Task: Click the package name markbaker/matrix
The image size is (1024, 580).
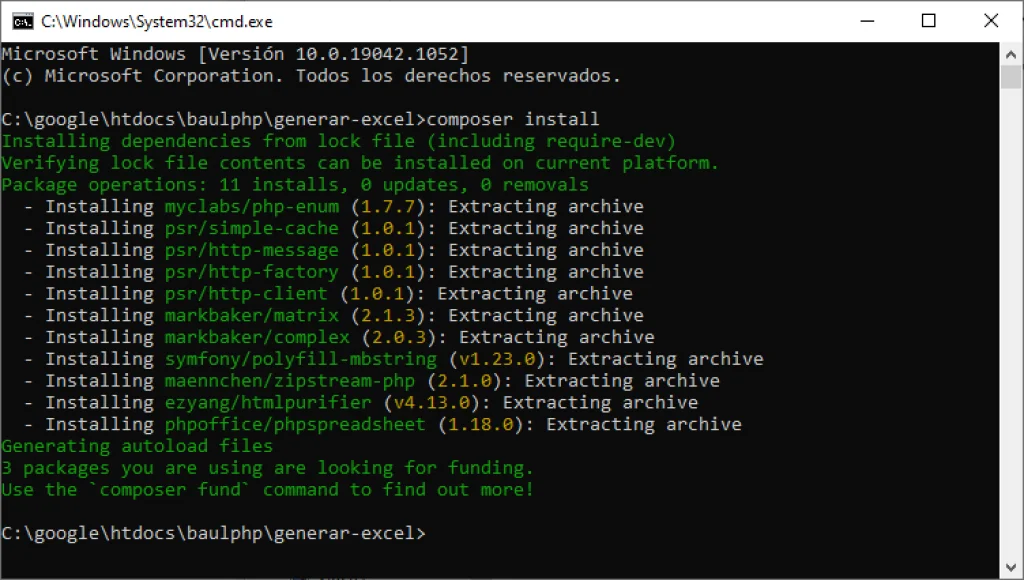Action: [251, 315]
